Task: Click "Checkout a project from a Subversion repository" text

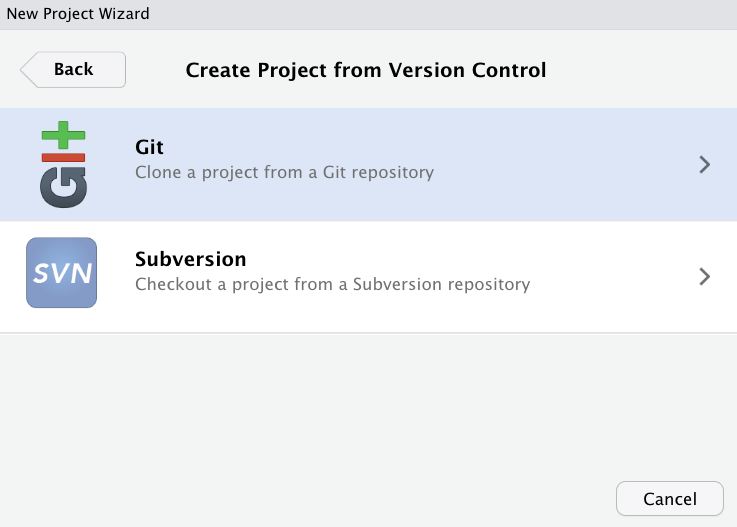Action: (x=332, y=284)
